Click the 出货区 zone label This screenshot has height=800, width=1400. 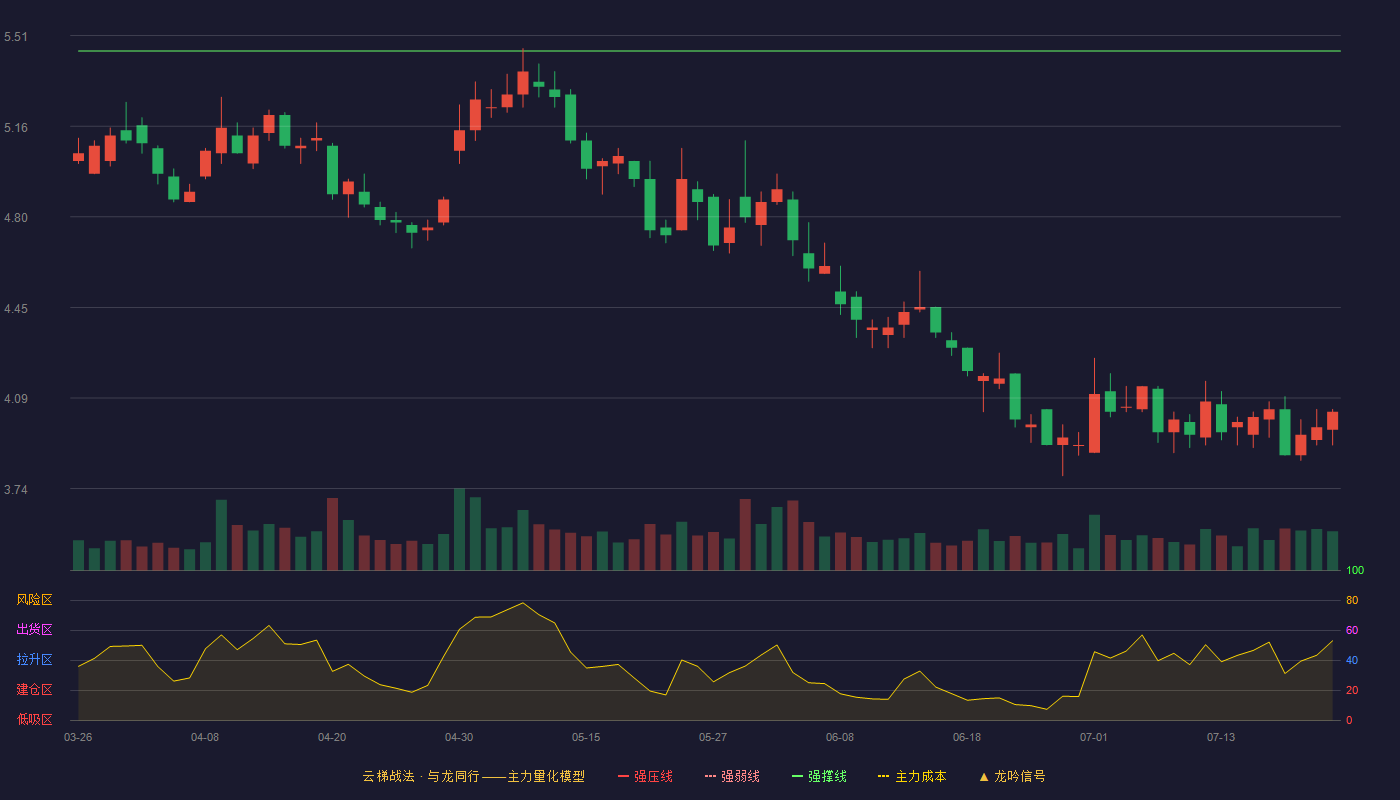pyautogui.click(x=34, y=630)
